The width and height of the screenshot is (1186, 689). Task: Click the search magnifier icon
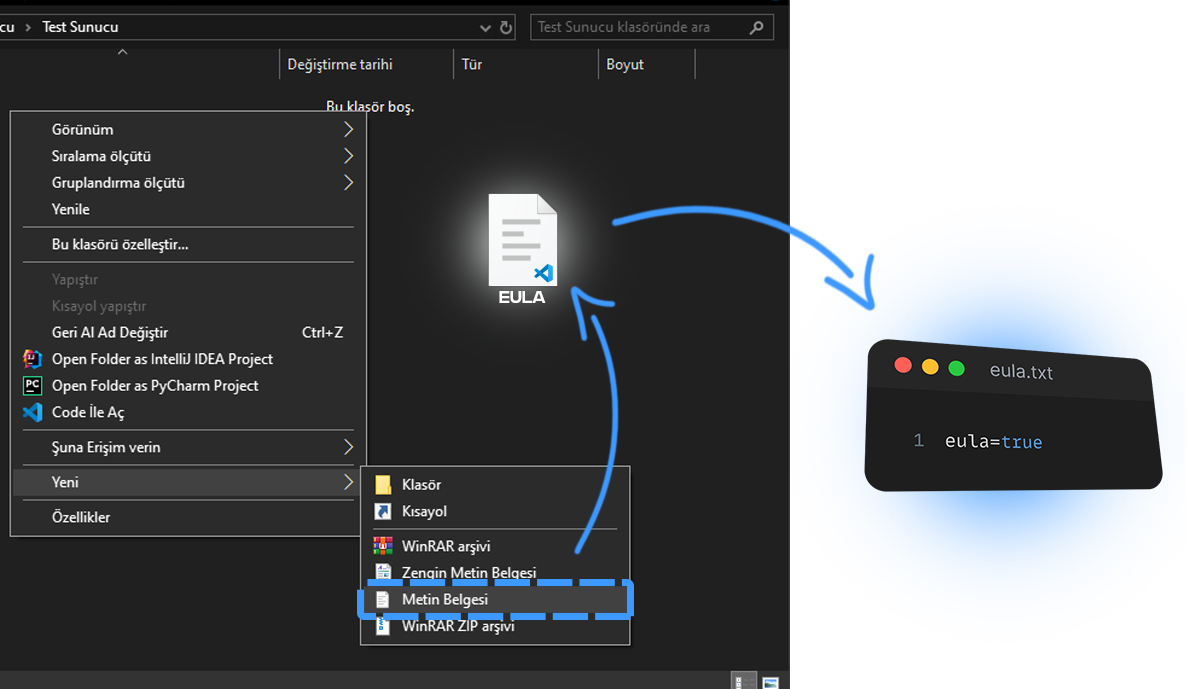click(756, 27)
